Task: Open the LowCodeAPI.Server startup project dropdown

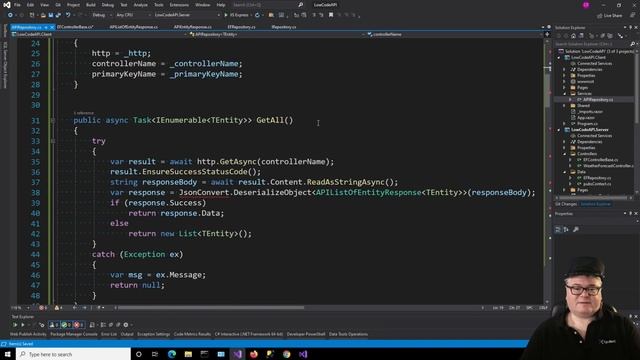Action: coord(187,15)
